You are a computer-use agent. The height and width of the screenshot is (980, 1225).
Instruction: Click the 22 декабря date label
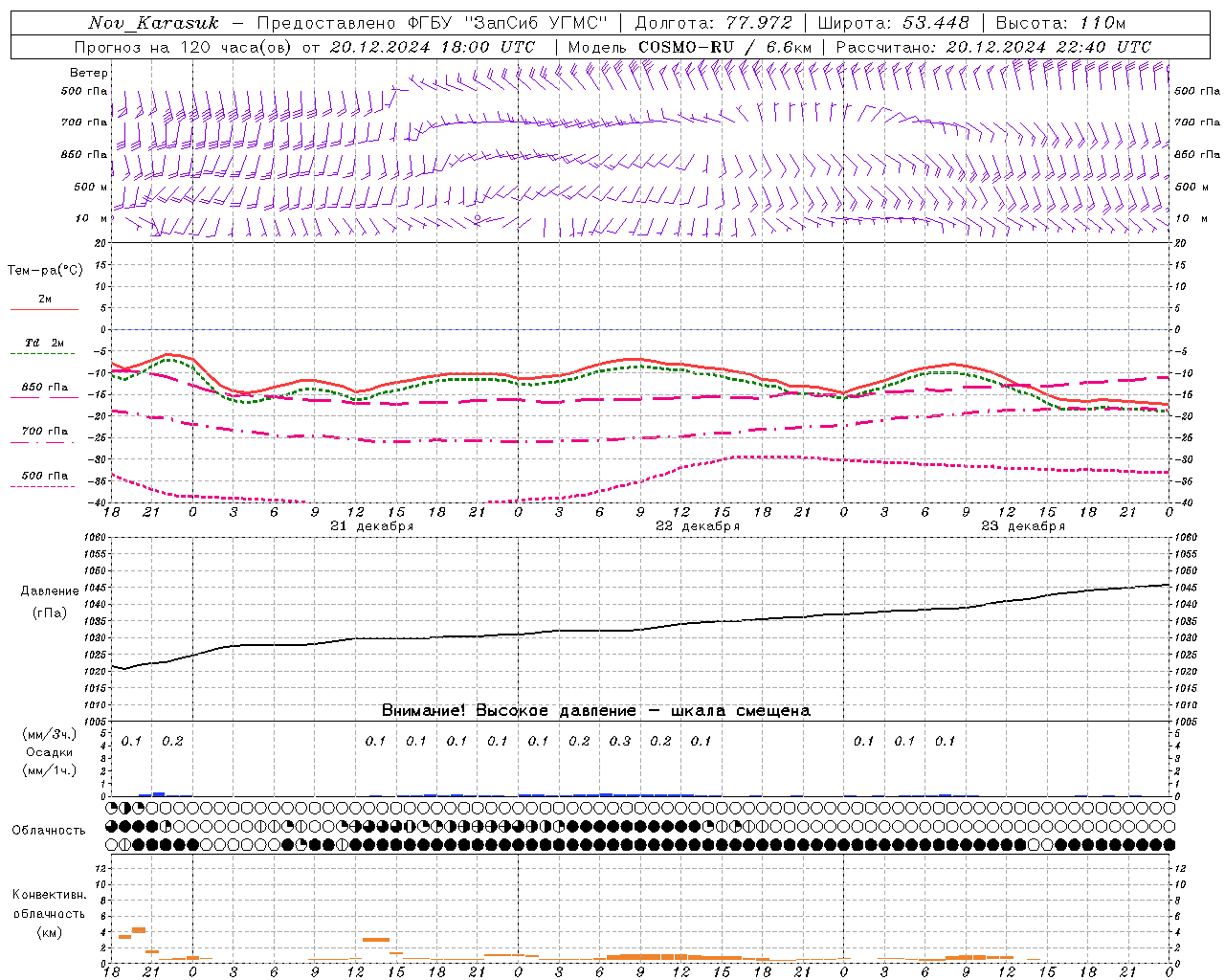coord(698,526)
